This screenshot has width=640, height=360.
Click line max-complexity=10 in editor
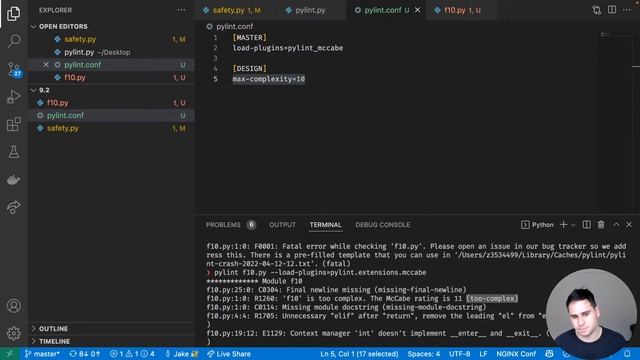coord(269,79)
